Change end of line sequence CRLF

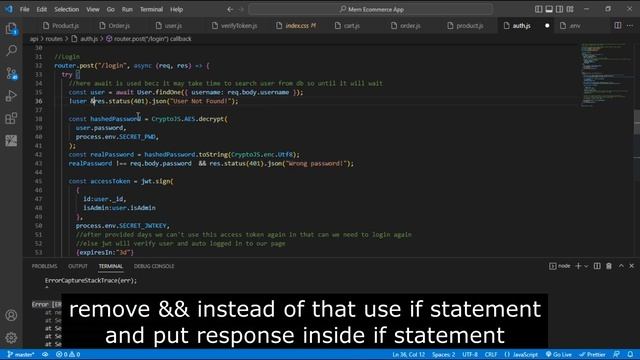491,354
